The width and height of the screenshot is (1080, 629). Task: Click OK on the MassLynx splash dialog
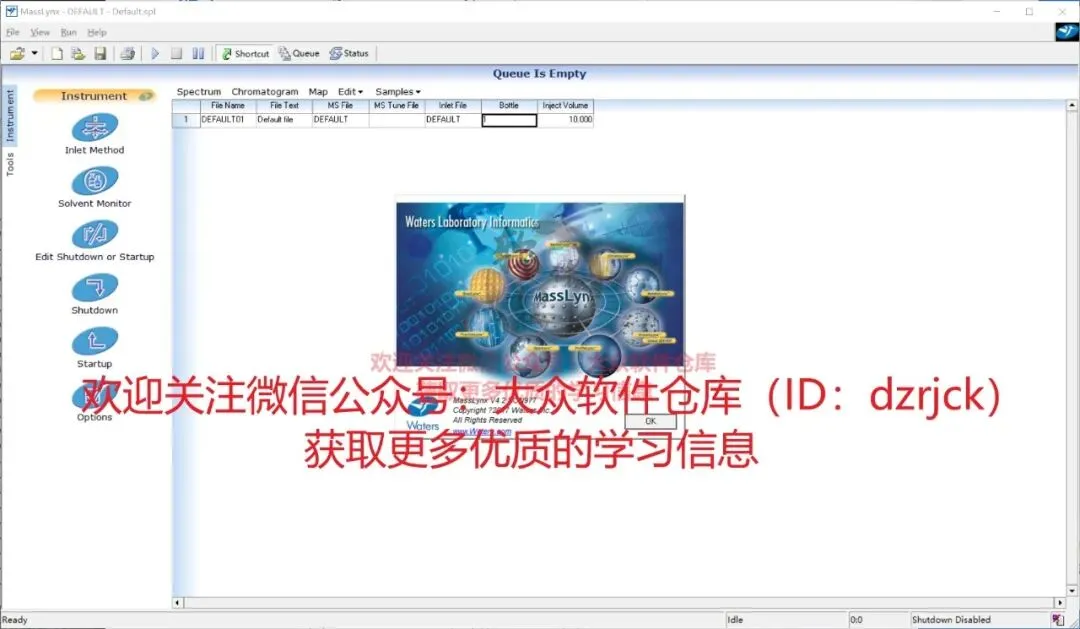point(650,421)
